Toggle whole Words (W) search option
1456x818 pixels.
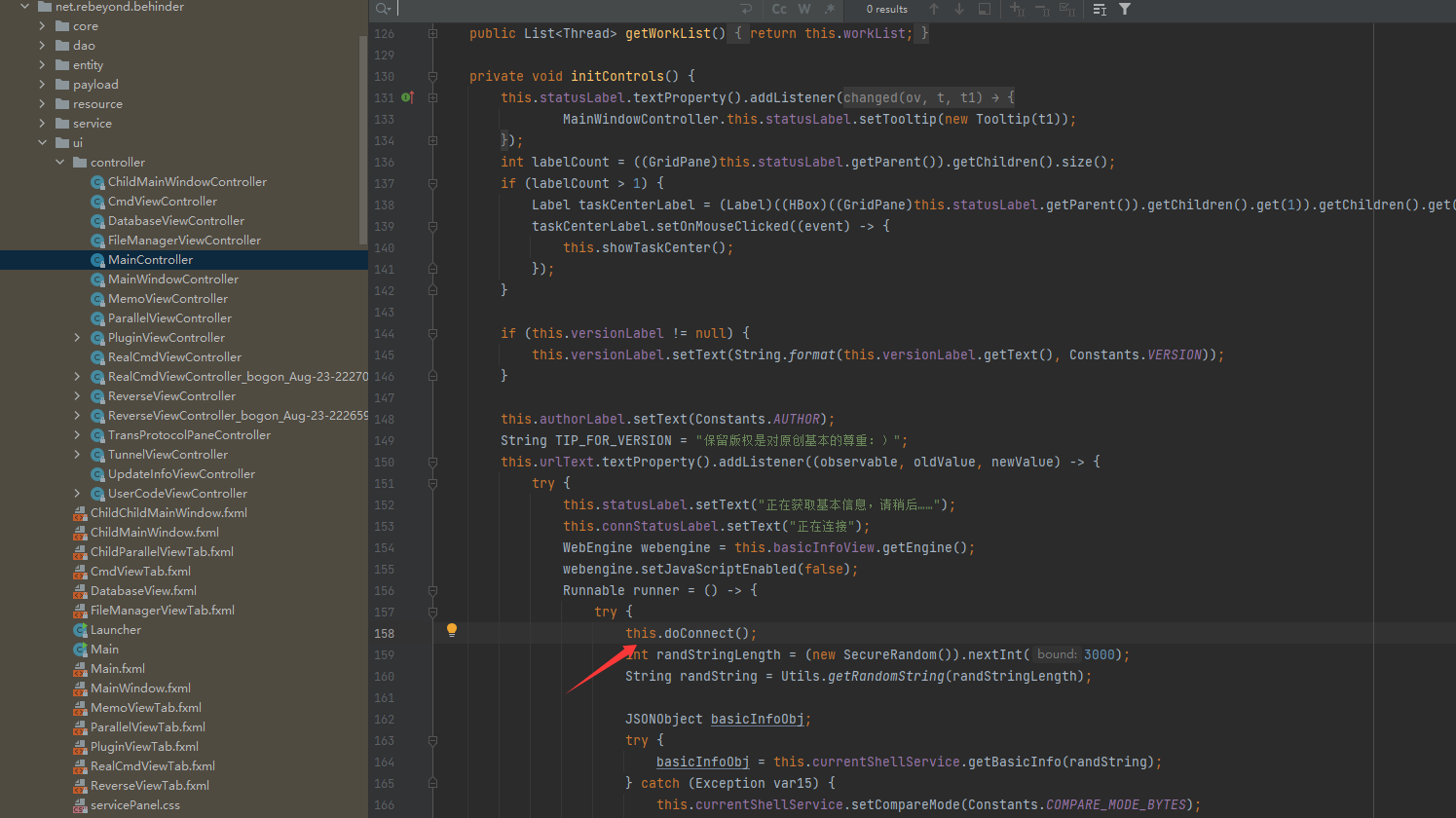point(804,9)
